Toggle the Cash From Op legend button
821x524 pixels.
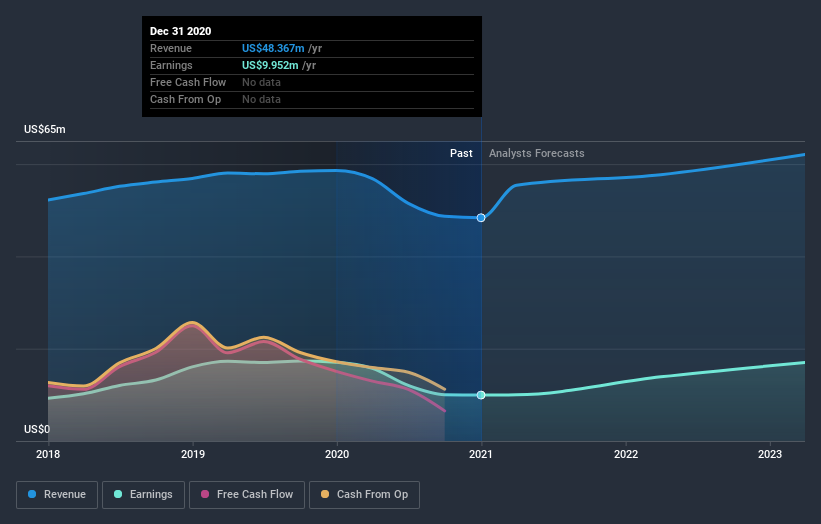(x=364, y=495)
